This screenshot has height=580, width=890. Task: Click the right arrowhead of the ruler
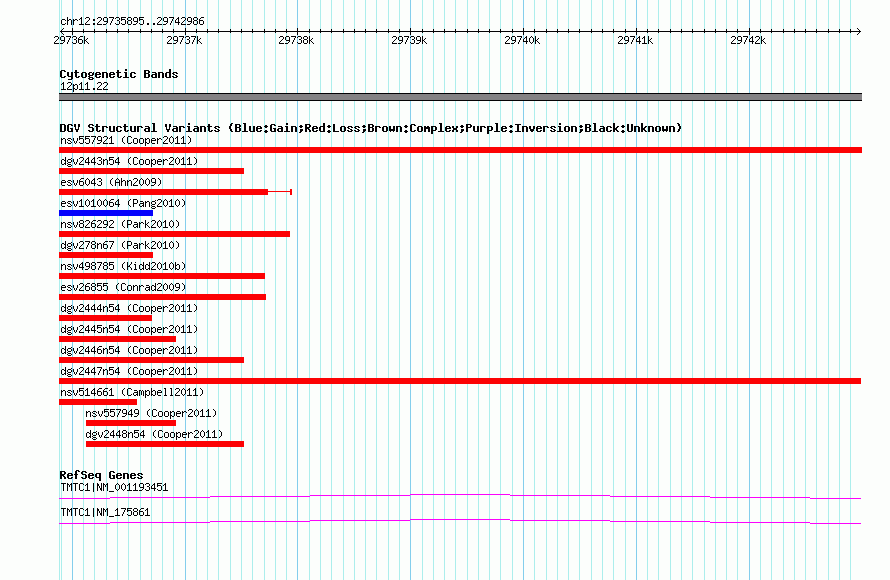coord(859,31)
